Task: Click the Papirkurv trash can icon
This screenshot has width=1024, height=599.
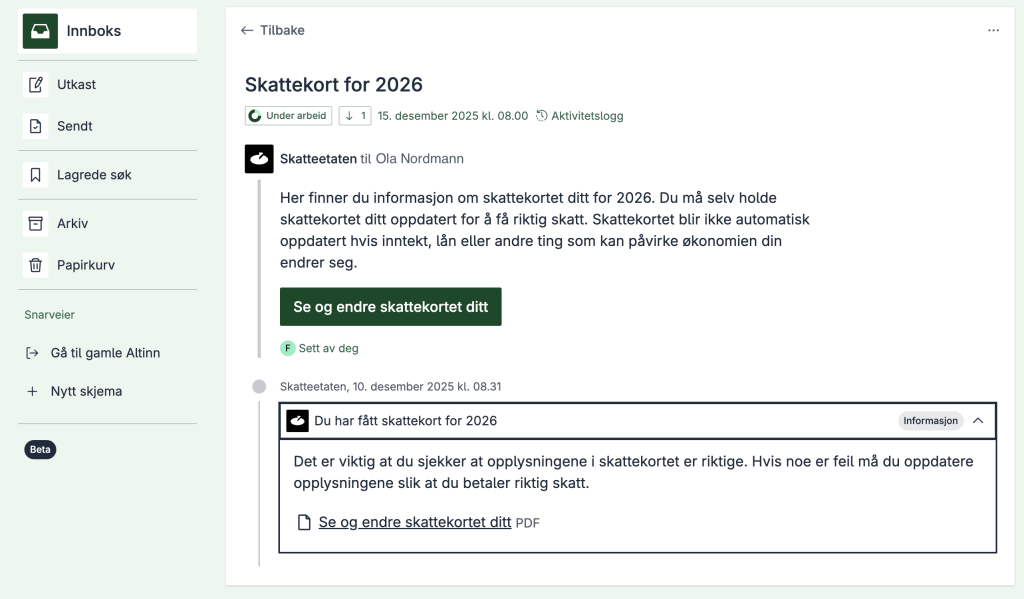Action: click(34, 264)
